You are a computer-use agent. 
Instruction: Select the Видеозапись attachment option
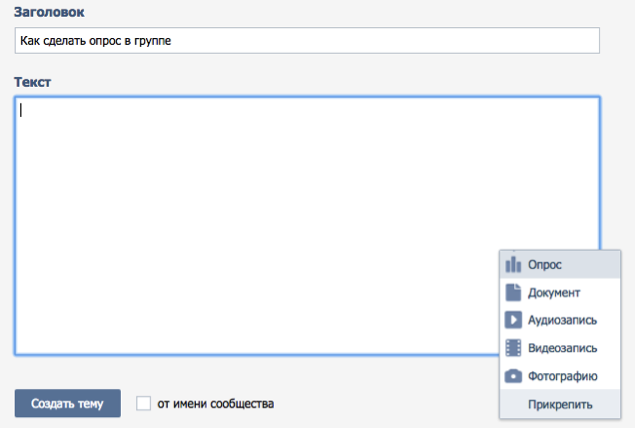coord(560,348)
